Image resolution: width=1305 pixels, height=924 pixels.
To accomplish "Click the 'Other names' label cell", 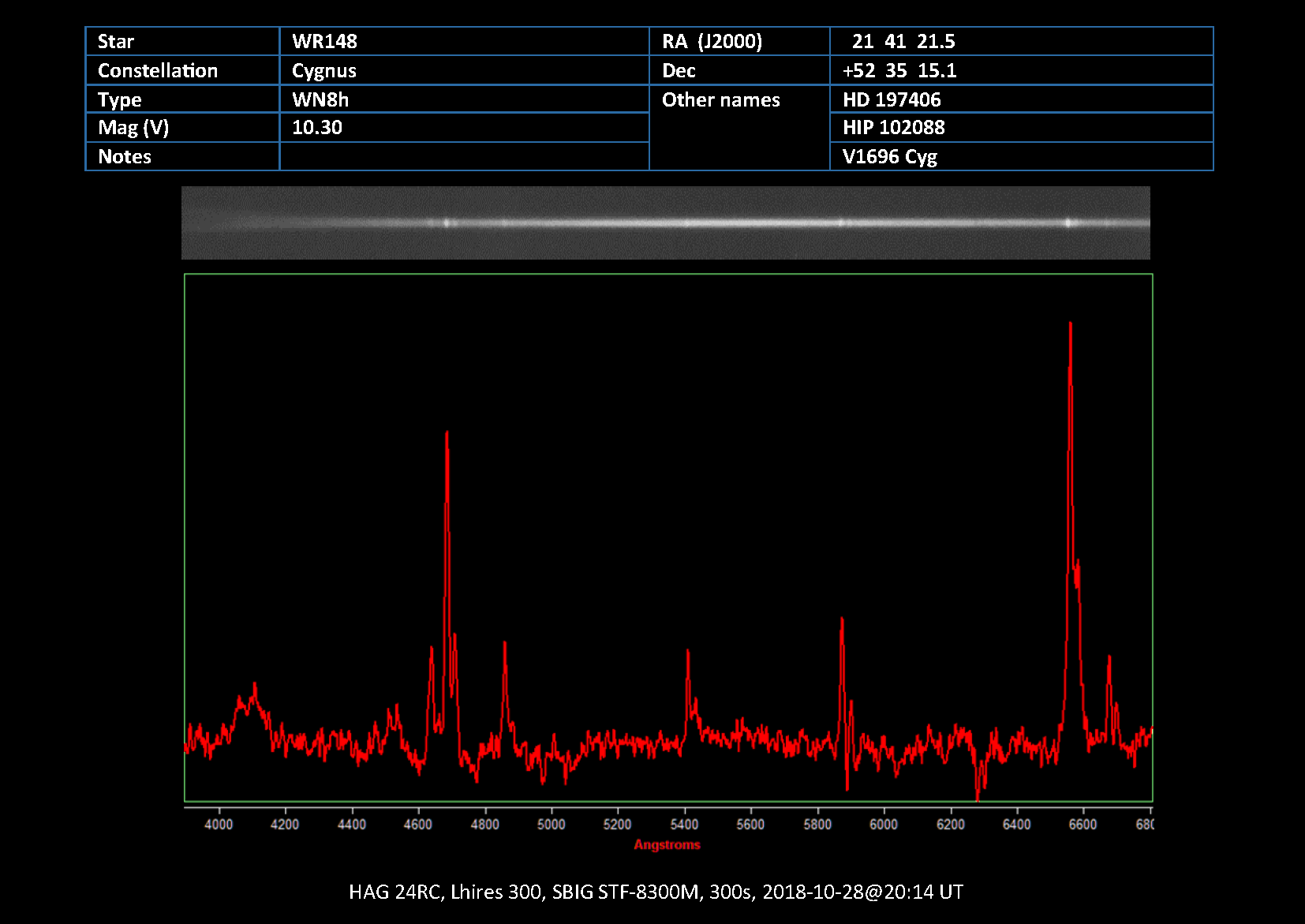I will 739,100.
